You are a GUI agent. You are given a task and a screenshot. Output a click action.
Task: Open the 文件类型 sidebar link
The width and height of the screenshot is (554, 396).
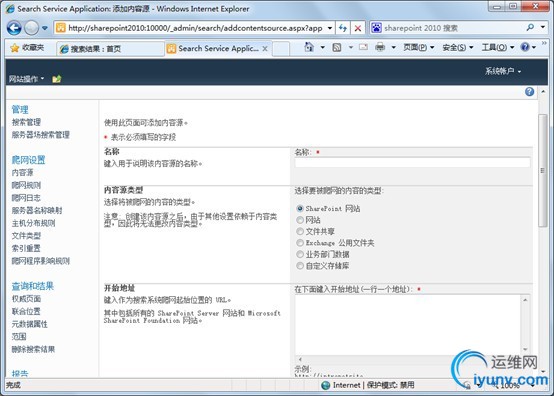click(26, 236)
